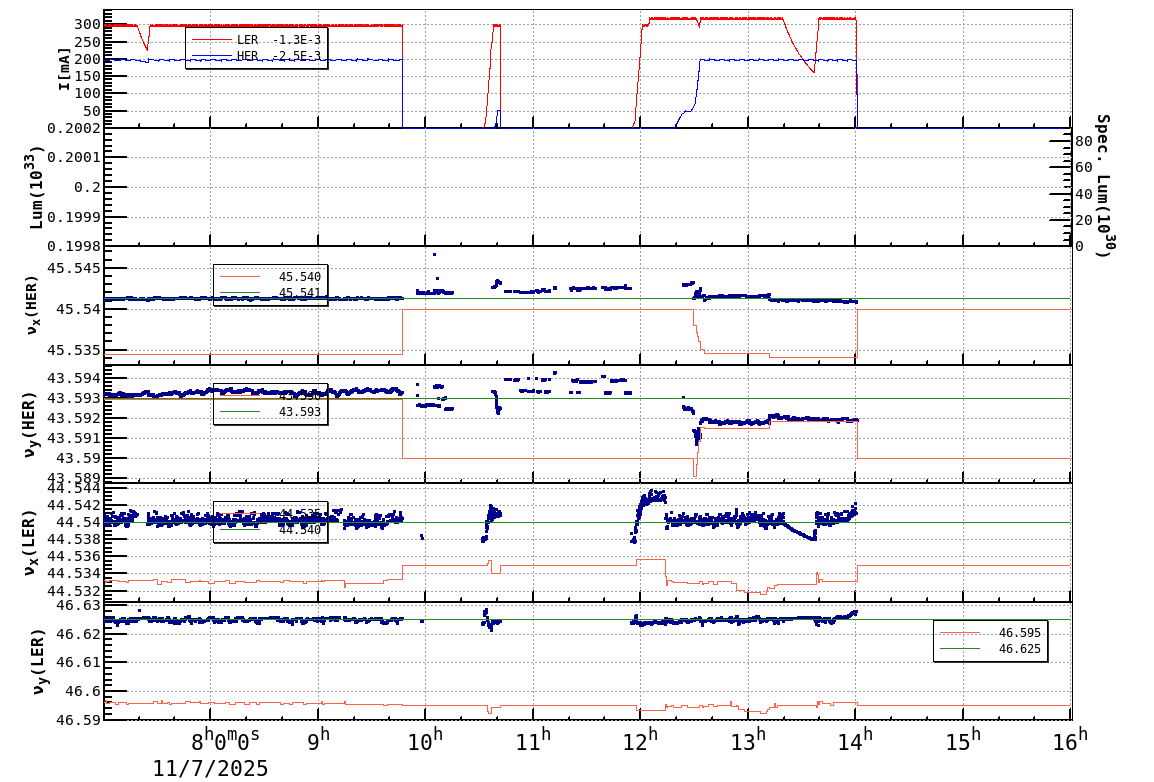Click the 44.540 green legend entry
Viewport: 1154px width, 782px height.
[x=270, y=530]
